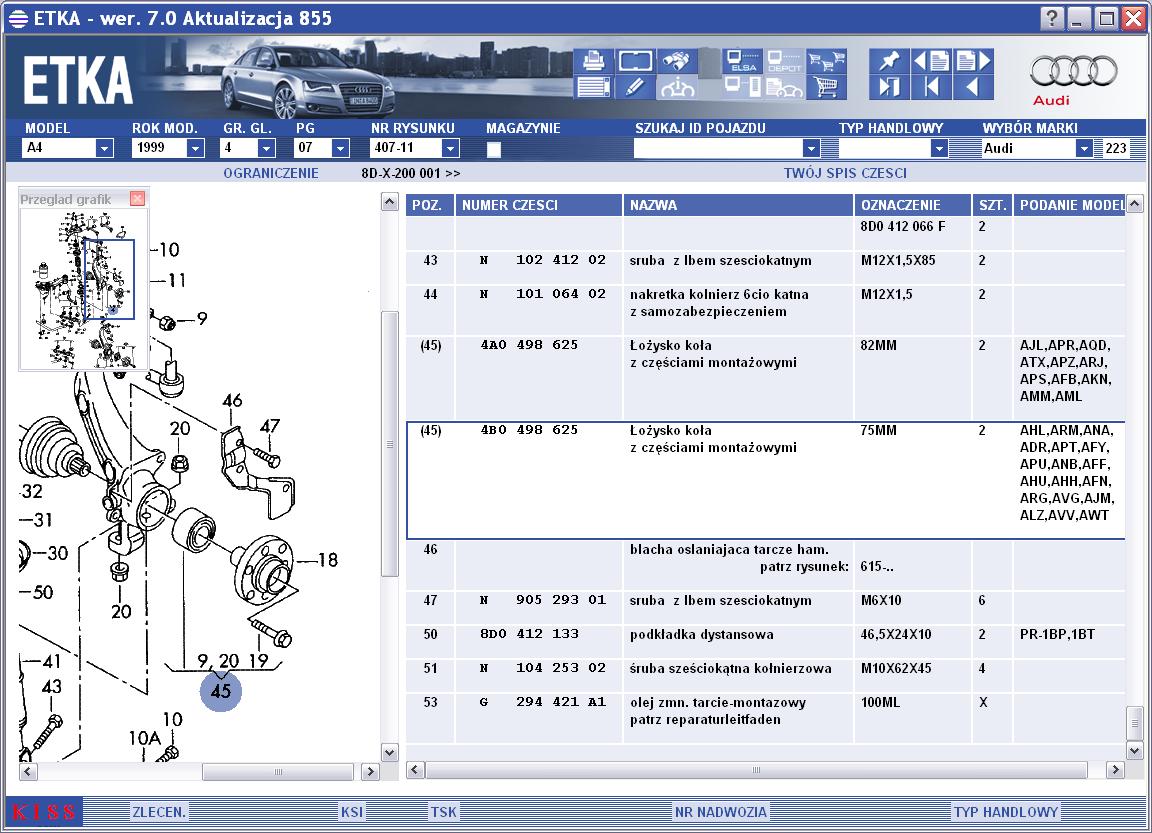Click the parts list horizontal scrollbar thumb
The image size is (1152, 833).
pos(756,770)
